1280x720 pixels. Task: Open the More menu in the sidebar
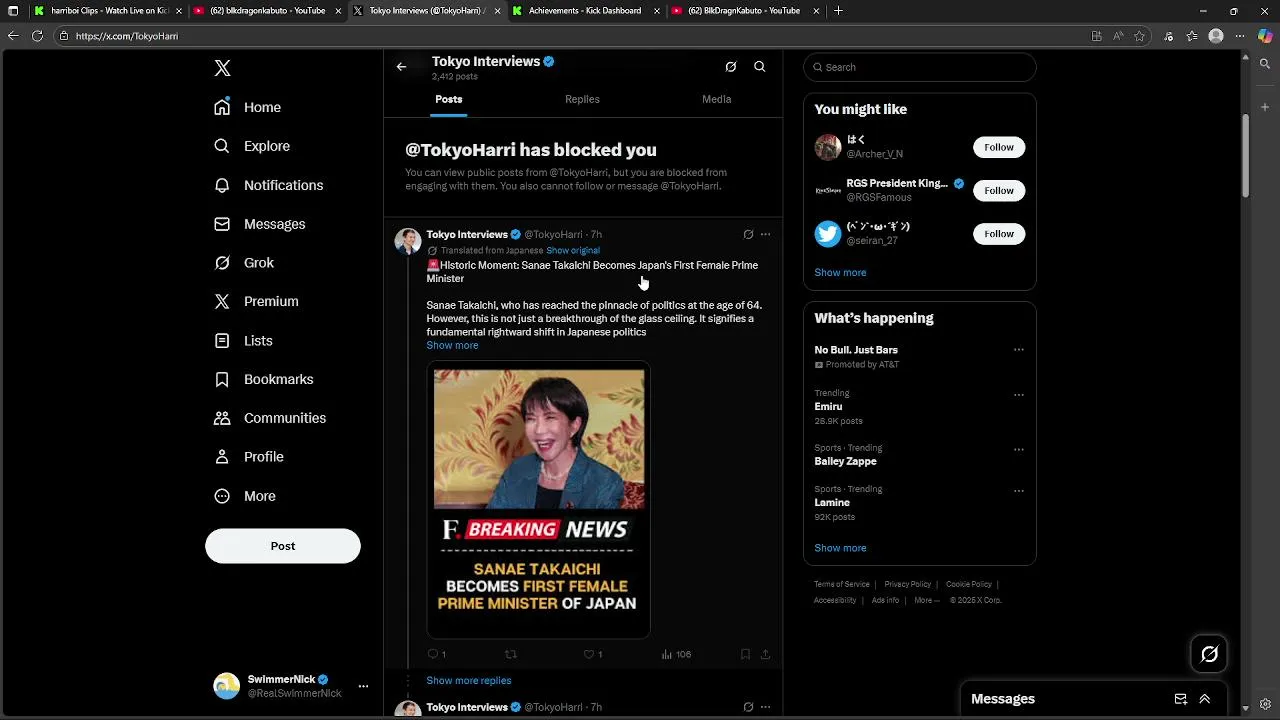coord(245,496)
